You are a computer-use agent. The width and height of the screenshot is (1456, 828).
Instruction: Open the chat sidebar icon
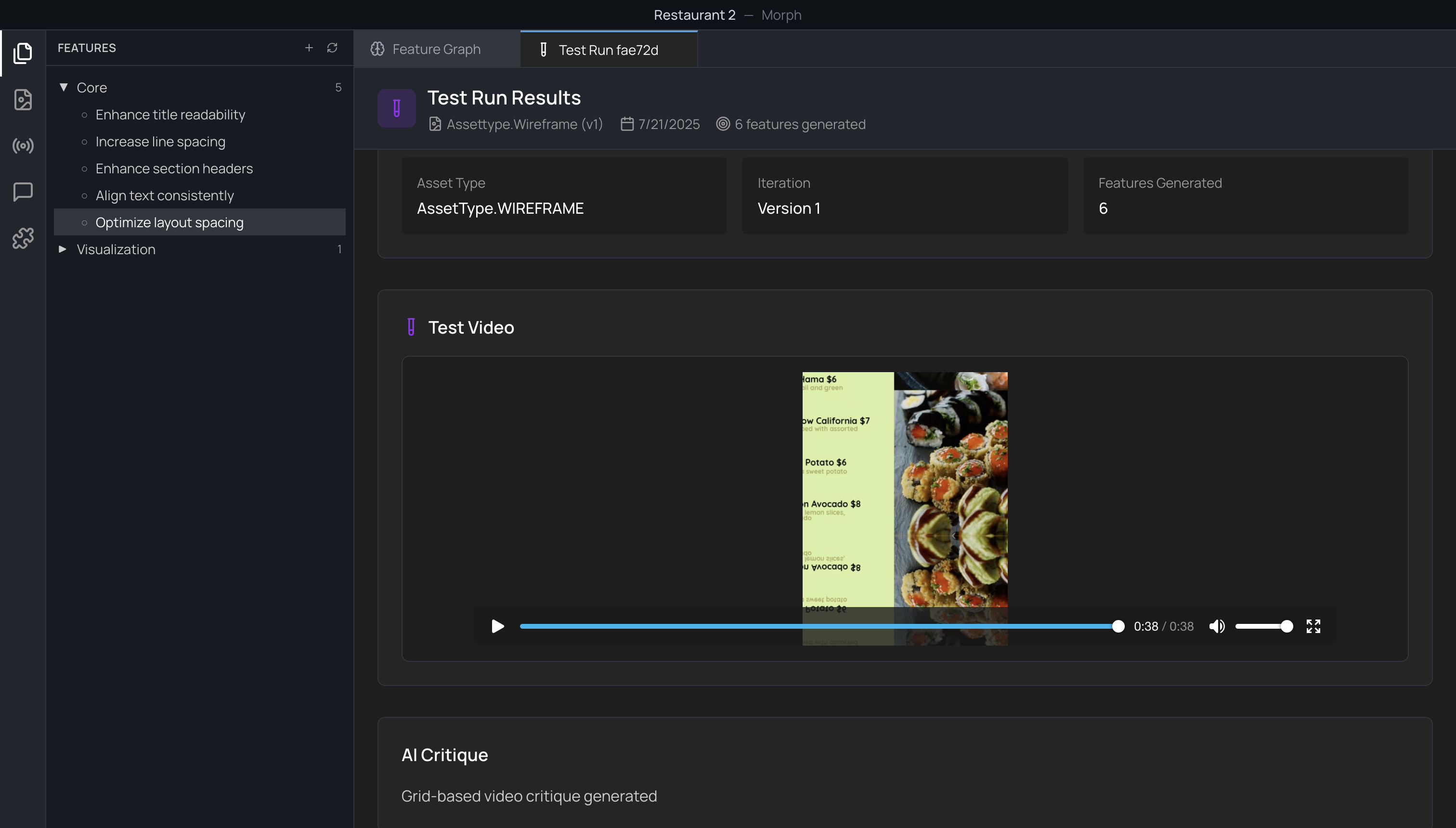[x=23, y=192]
